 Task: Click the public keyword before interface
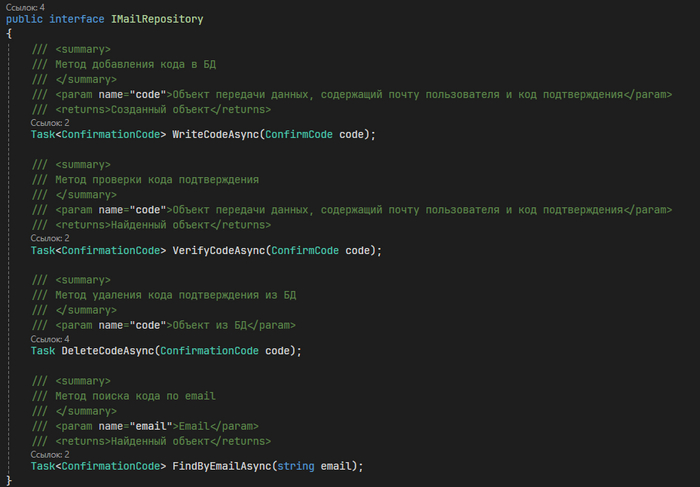24,19
